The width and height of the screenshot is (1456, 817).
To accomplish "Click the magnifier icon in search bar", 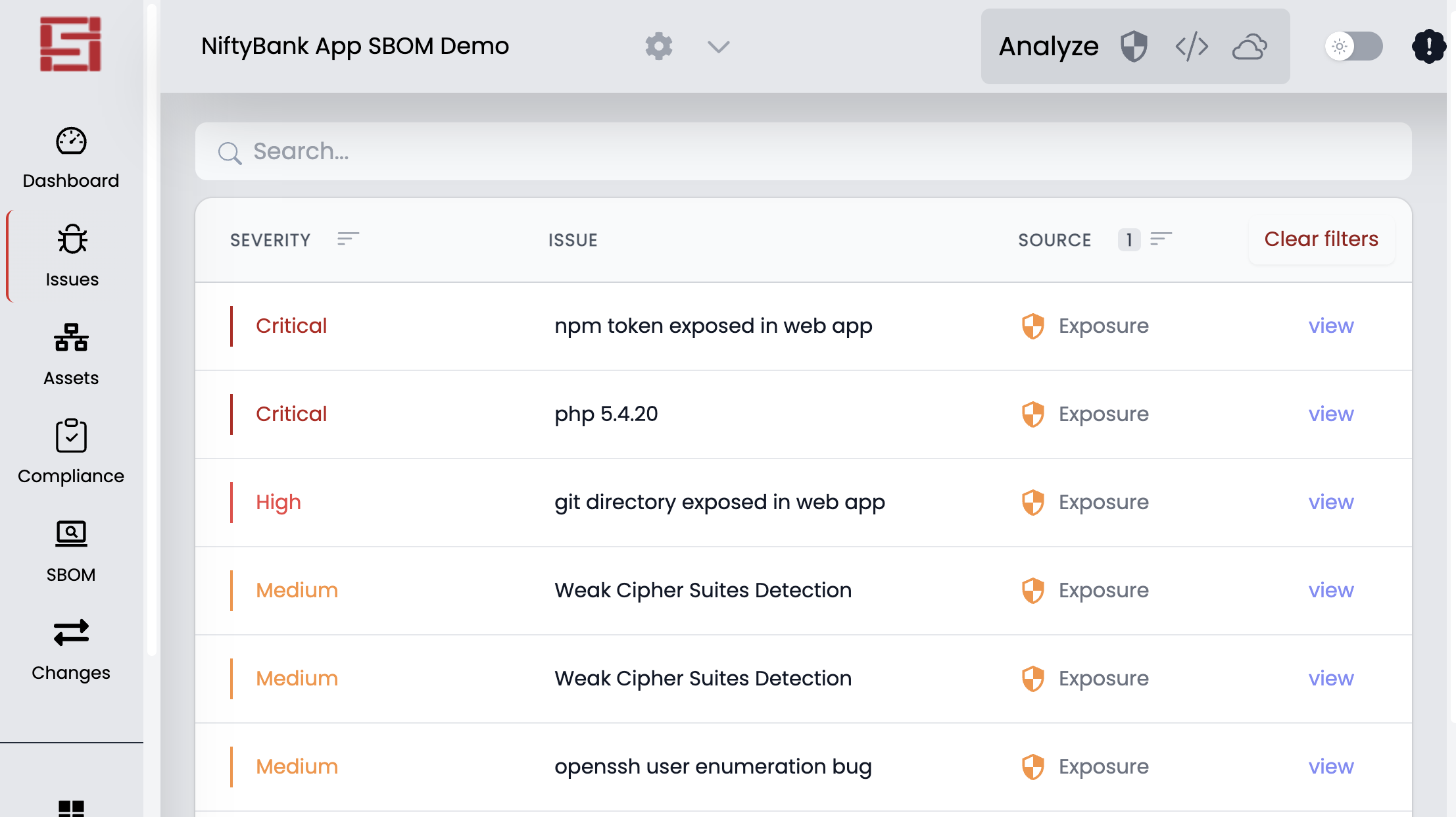I will pyautogui.click(x=230, y=153).
